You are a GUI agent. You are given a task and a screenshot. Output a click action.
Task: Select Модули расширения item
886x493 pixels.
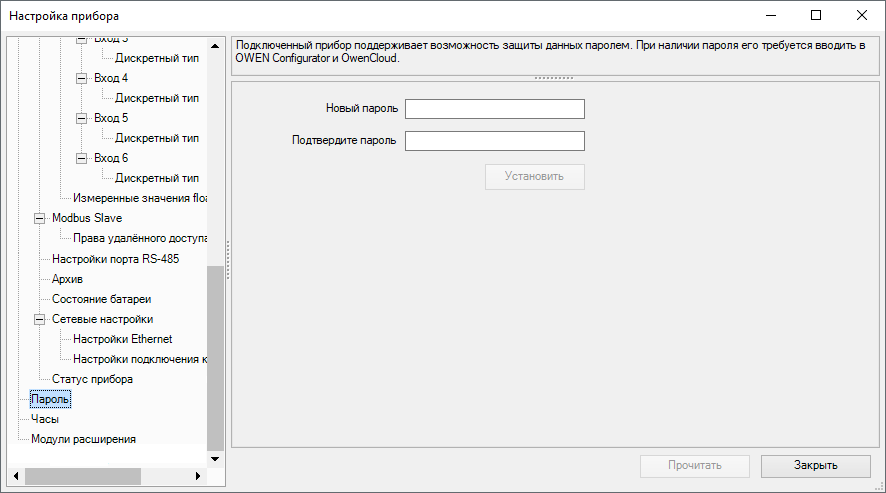(83, 439)
